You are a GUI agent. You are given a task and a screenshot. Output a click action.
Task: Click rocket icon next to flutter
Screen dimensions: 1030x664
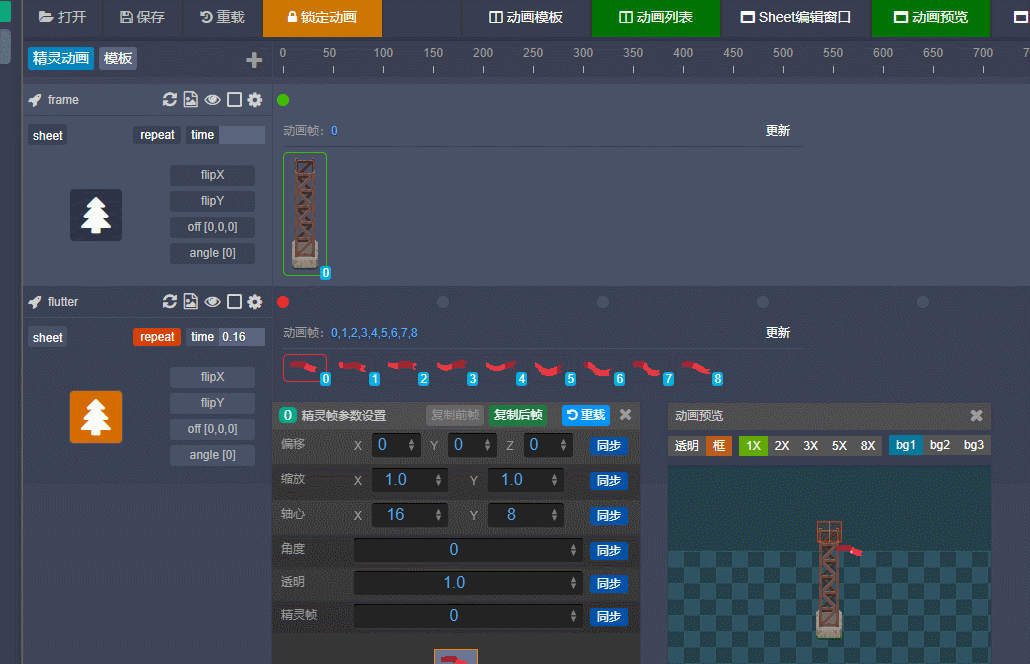click(35, 302)
